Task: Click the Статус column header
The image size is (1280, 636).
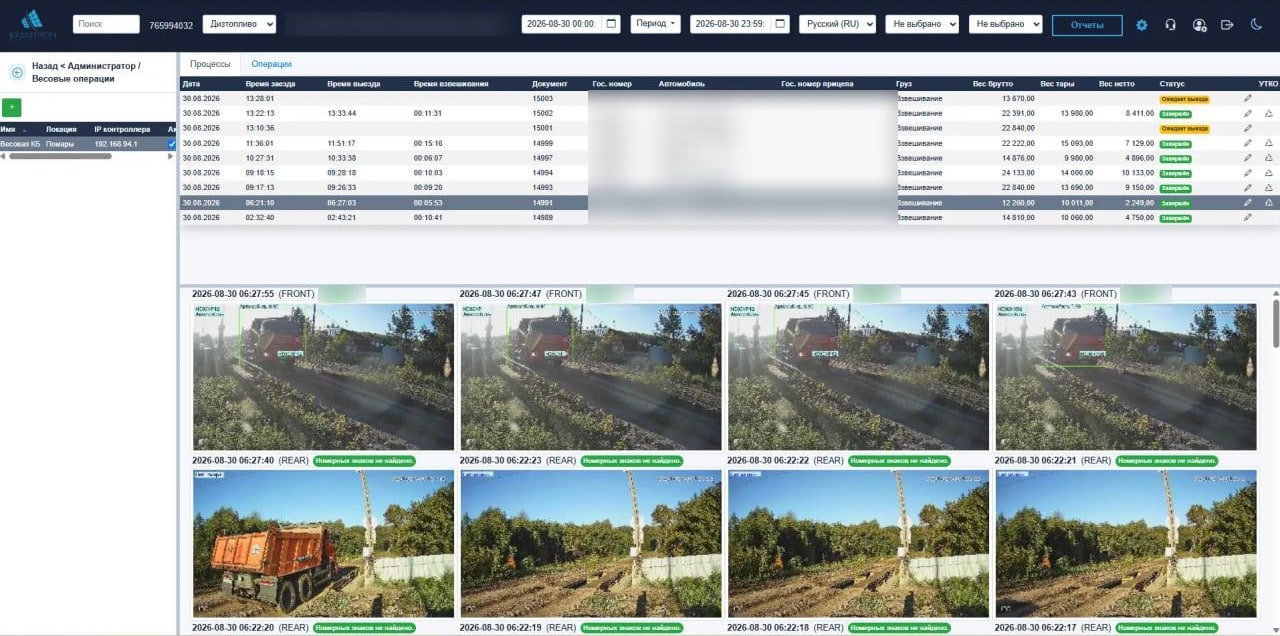Action: (x=1172, y=84)
